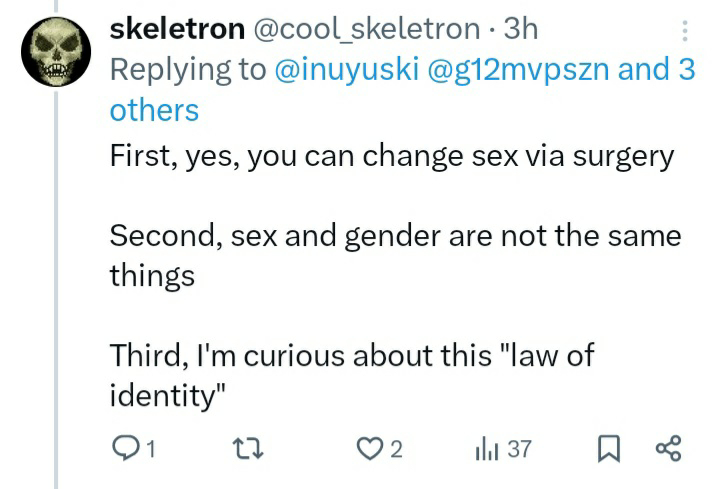The height and width of the screenshot is (489, 720).
Task: Click the "law of identity" sentence
Action: [352, 375]
